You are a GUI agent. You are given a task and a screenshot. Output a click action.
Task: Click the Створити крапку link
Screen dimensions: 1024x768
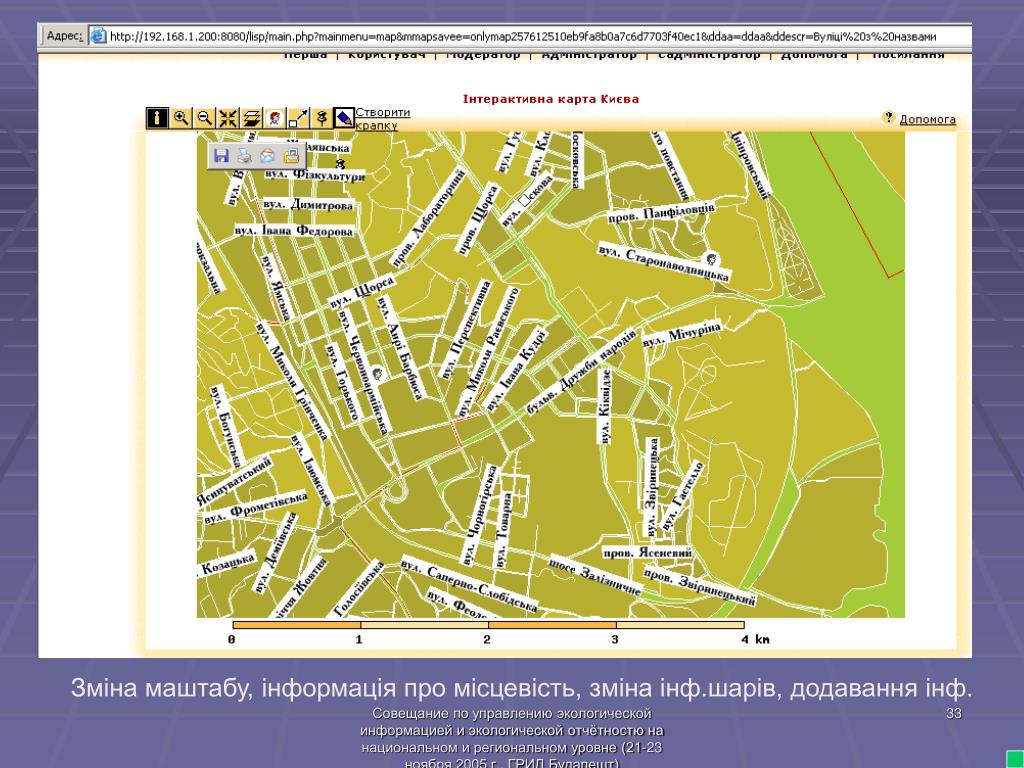point(383,118)
